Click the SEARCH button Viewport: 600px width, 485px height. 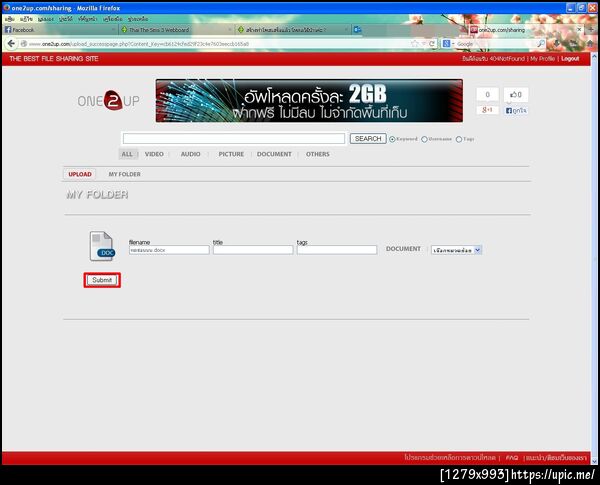point(368,139)
